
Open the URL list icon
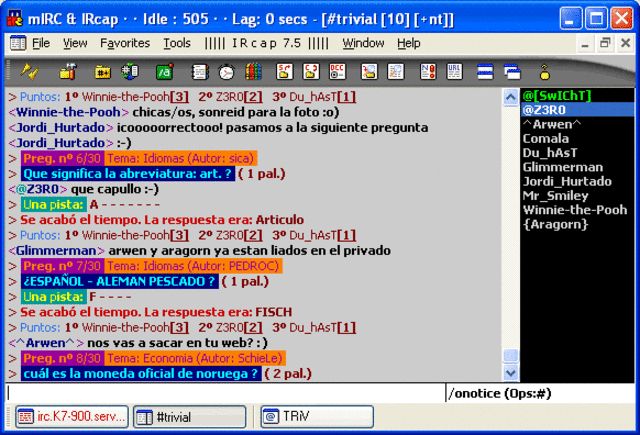[x=454, y=72]
